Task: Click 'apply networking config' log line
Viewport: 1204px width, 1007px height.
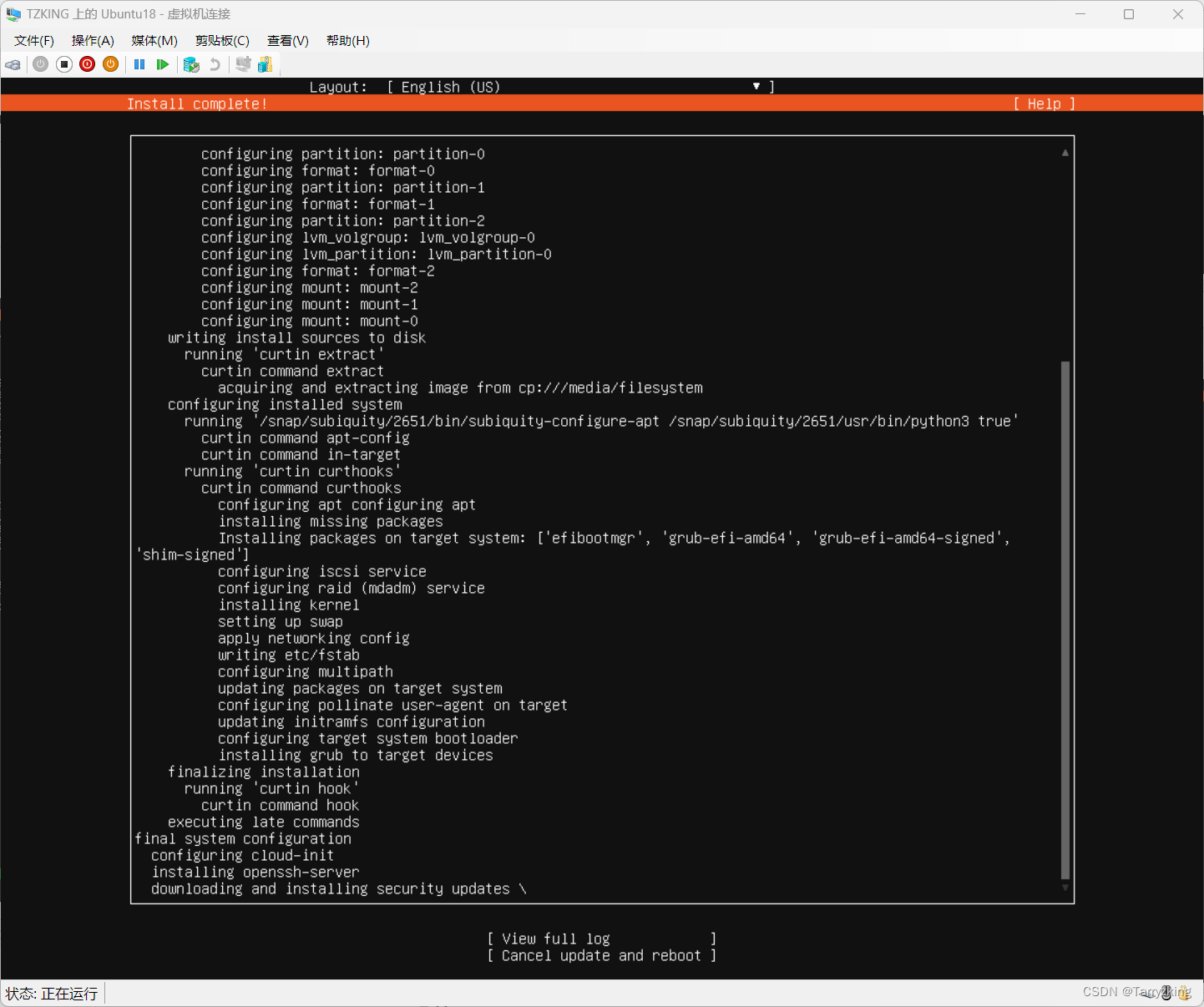Action: pos(314,638)
